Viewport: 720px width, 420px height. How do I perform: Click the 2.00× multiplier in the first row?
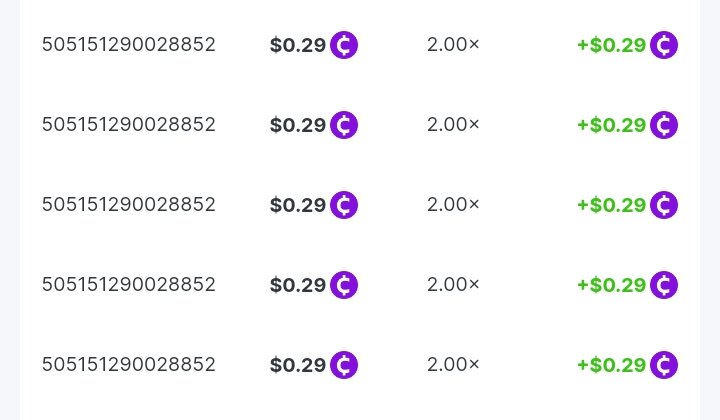pyautogui.click(x=453, y=45)
